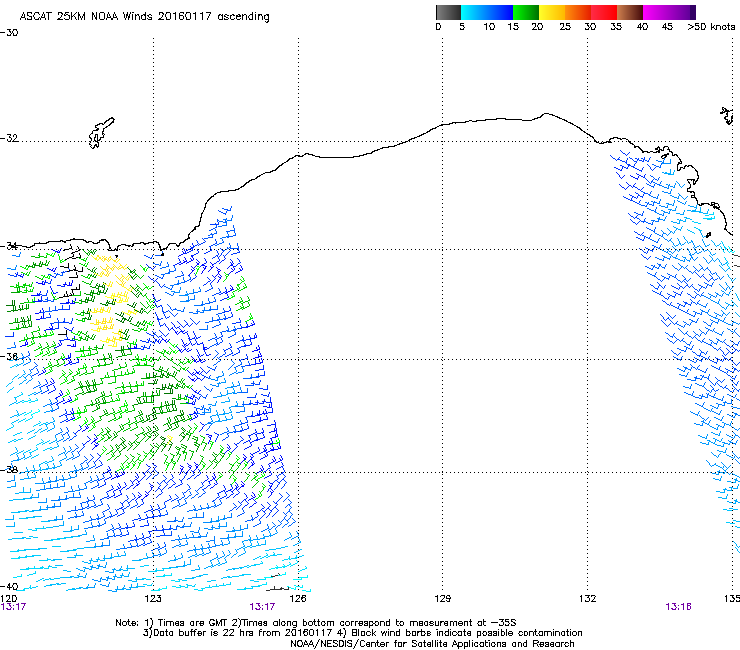Screen dimensions: 740x650
Task: Click the "20" label under the color scale
Action: click(x=537, y=27)
